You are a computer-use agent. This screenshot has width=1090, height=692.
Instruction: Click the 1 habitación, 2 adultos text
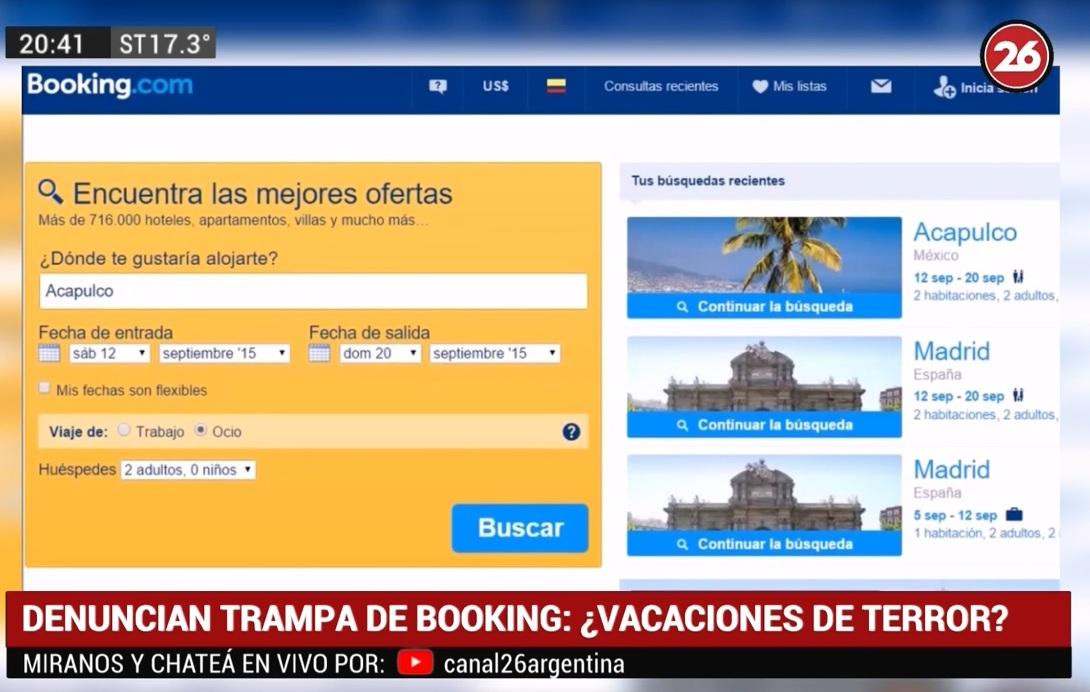(x=984, y=533)
